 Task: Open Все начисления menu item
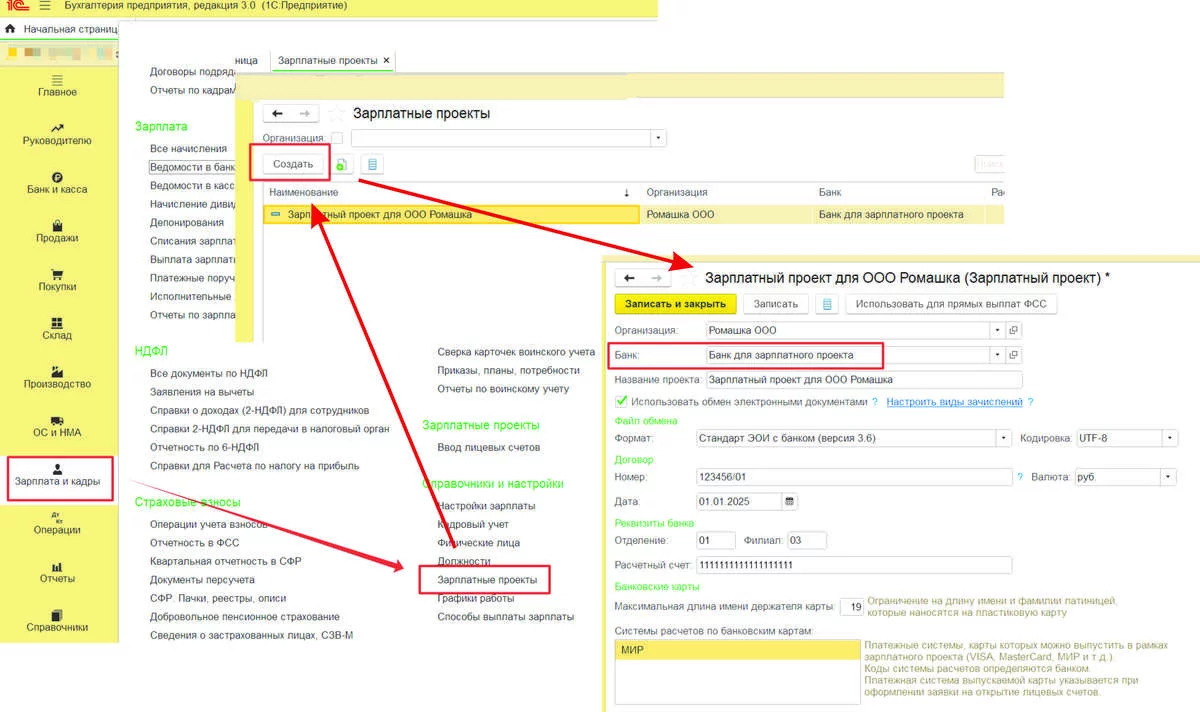pos(188,148)
